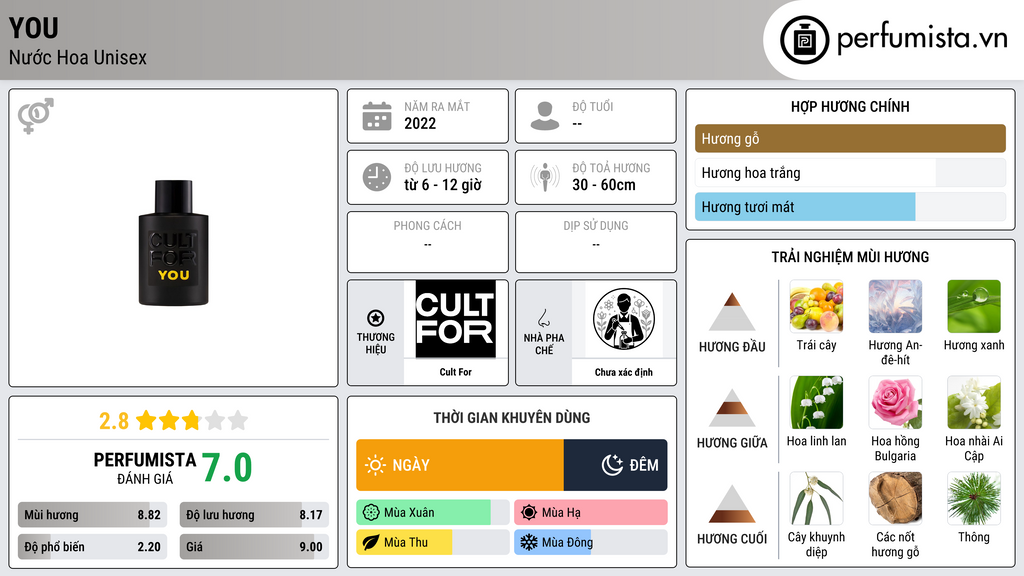Click the 2.8 user rating number
Screen dimensions: 1024x576
(x=114, y=421)
